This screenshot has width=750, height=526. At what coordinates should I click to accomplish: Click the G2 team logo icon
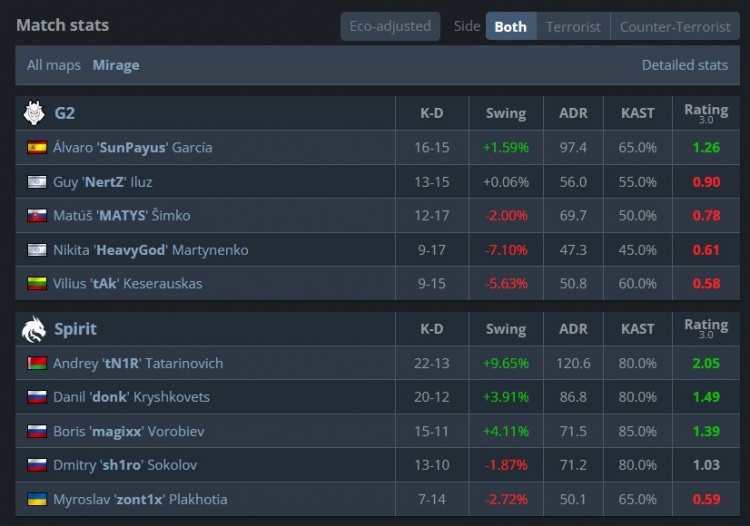click(x=34, y=113)
